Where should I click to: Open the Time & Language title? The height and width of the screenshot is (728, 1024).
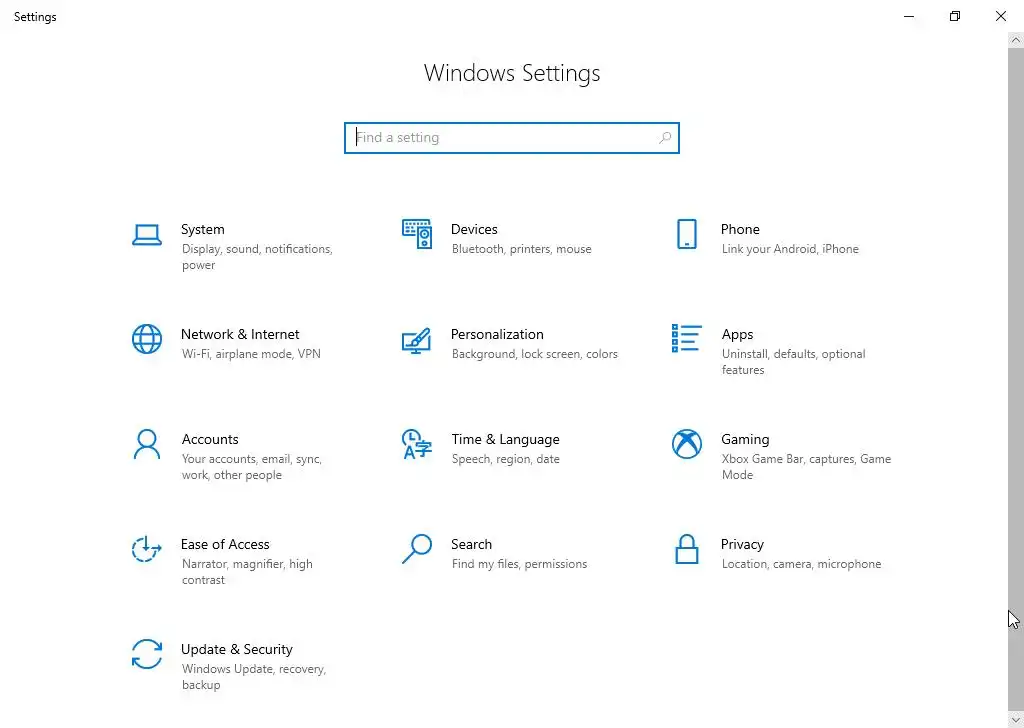[x=505, y=439]
